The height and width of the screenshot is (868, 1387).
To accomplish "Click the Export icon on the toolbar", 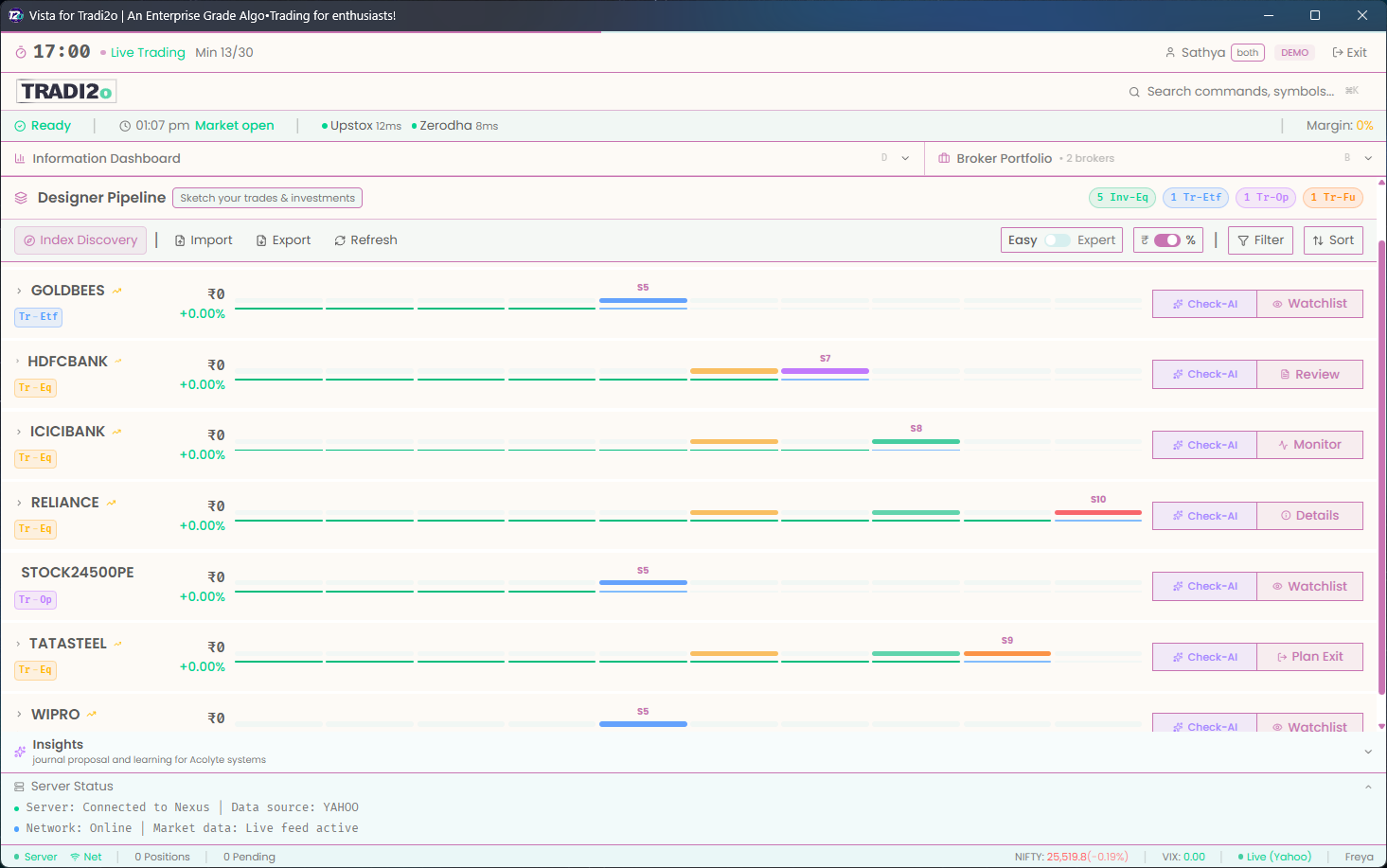I will point(263,240).
